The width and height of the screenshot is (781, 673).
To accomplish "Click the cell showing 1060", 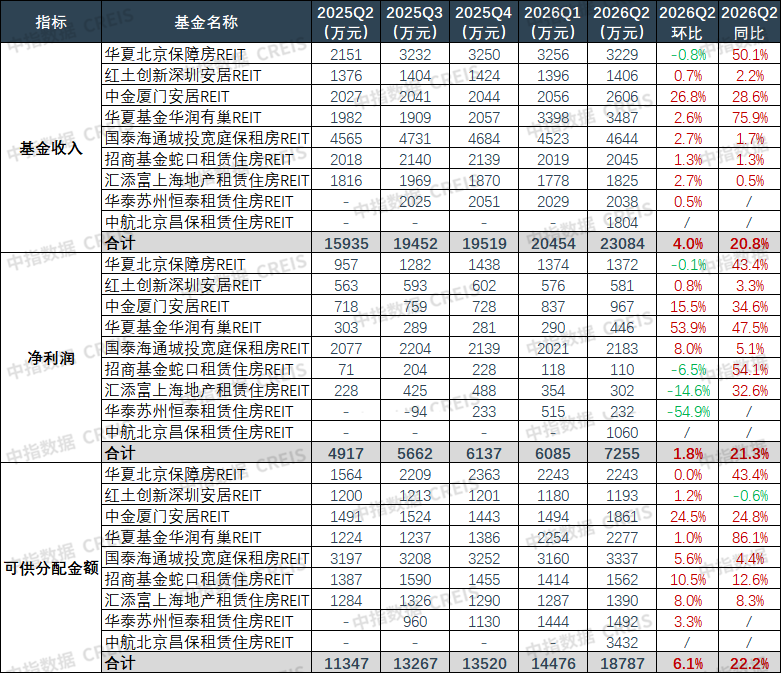I will pyautogui.click(x=622, y=432).
